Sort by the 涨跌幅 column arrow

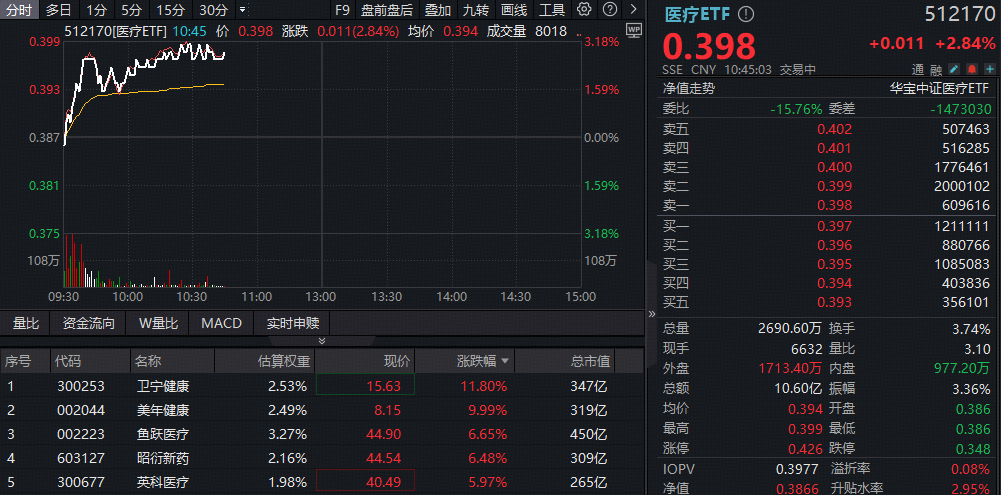click(x=505, y=360)
